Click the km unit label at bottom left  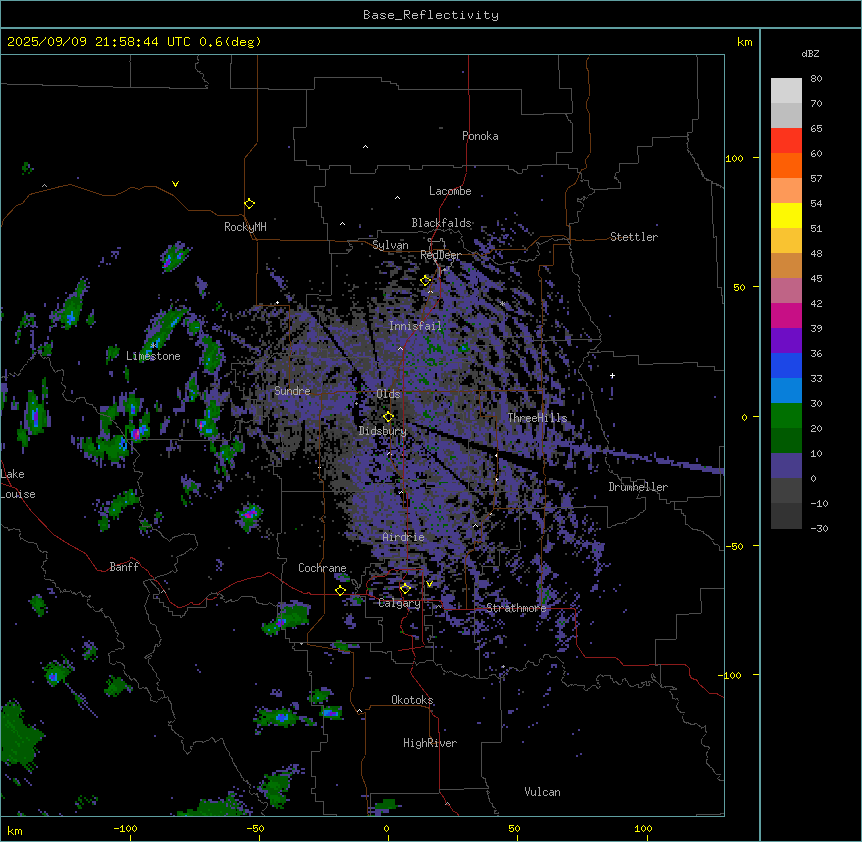pyautogui.click(x=15, y=830)
